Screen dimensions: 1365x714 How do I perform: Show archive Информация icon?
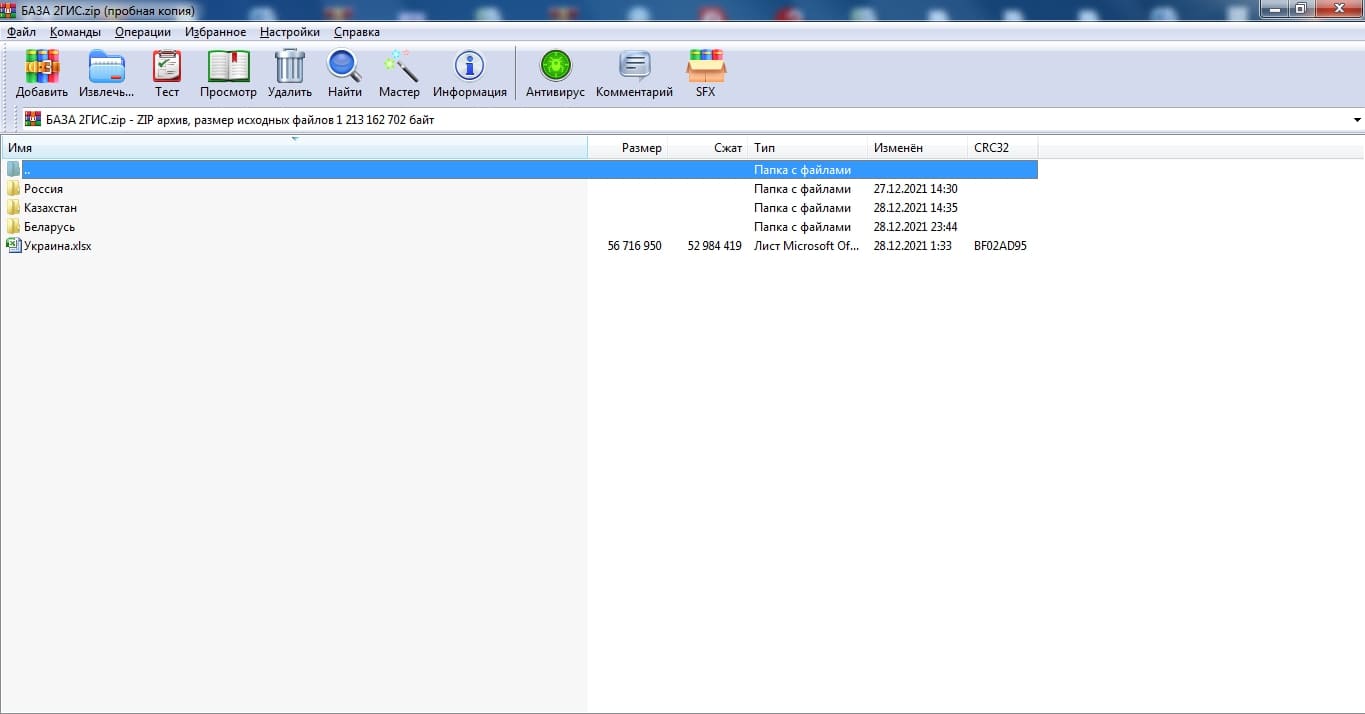pos(469,66)
